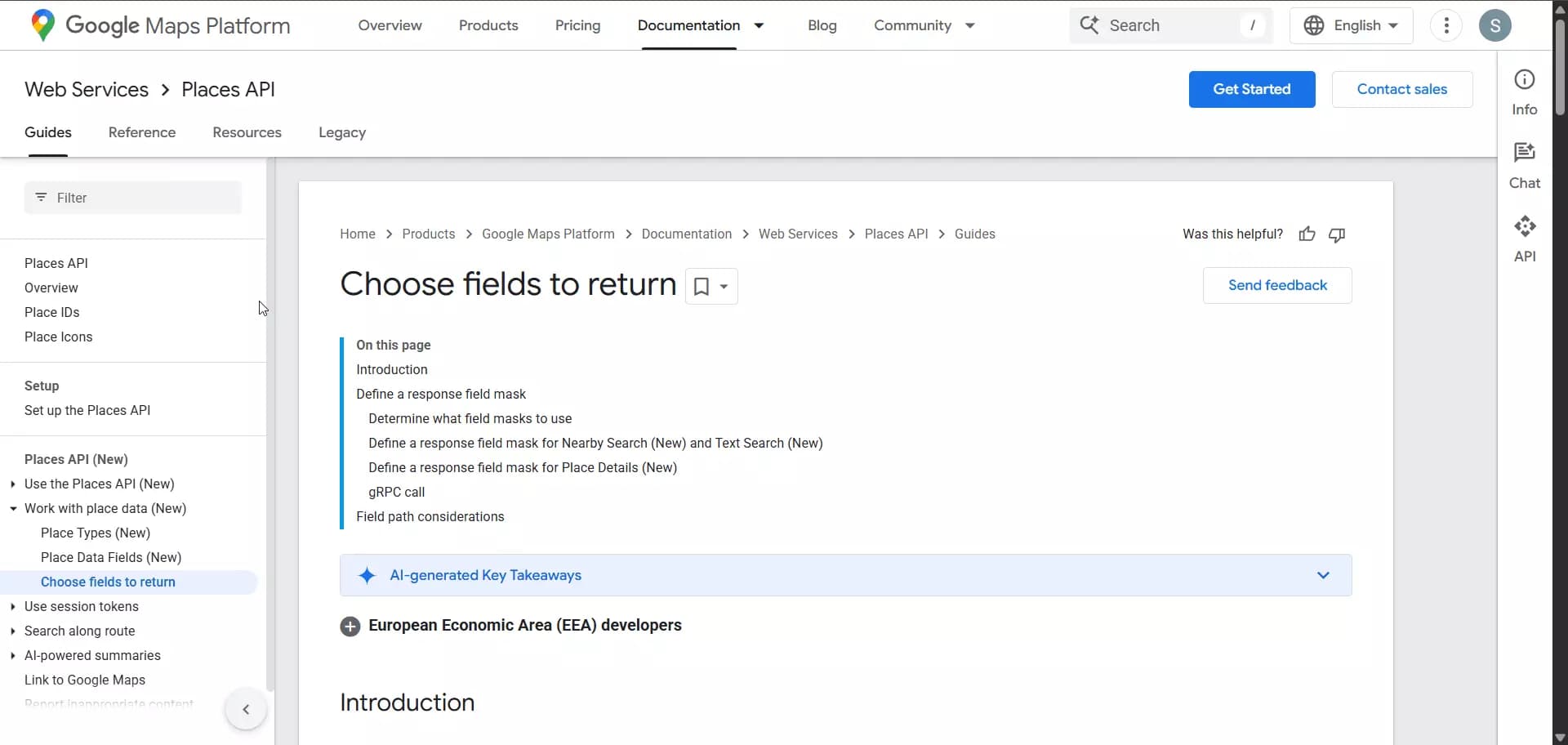Collapse the Work with place data (New) section
The image size is (1568, 745).
tap(13, 508)
